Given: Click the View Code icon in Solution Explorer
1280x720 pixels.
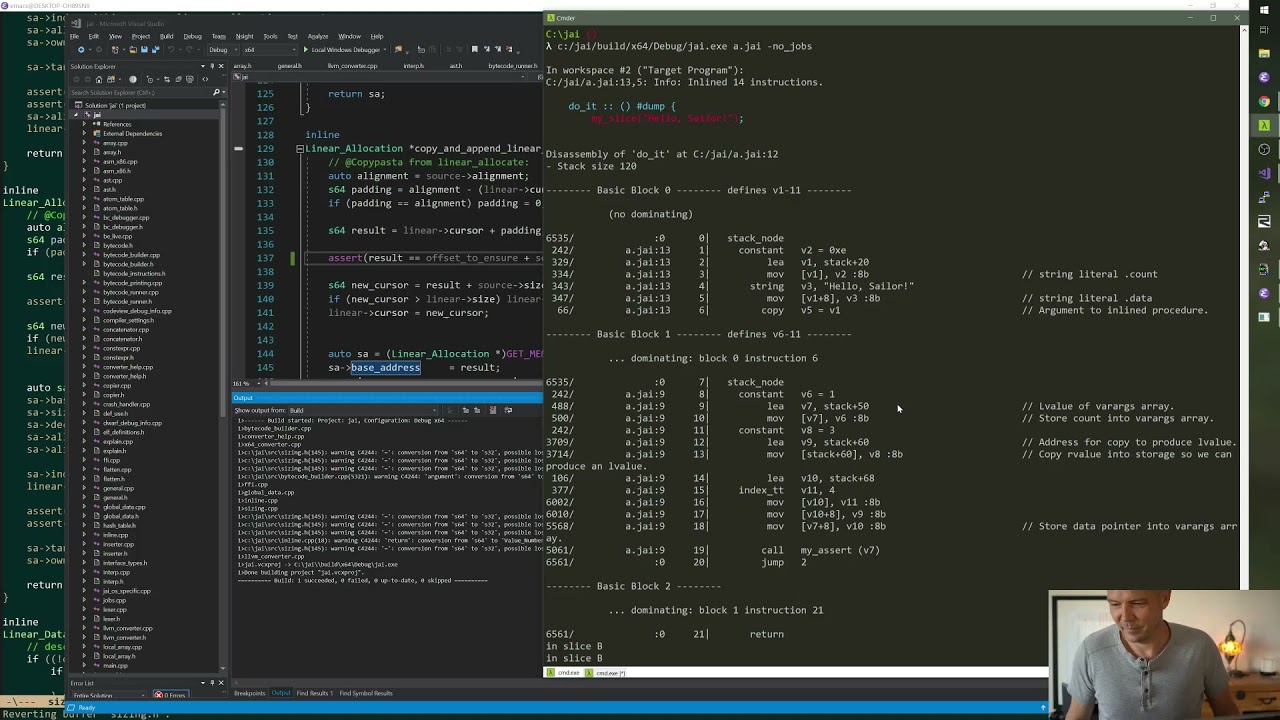Looking at the screenshot, I should tap(205, 79).
